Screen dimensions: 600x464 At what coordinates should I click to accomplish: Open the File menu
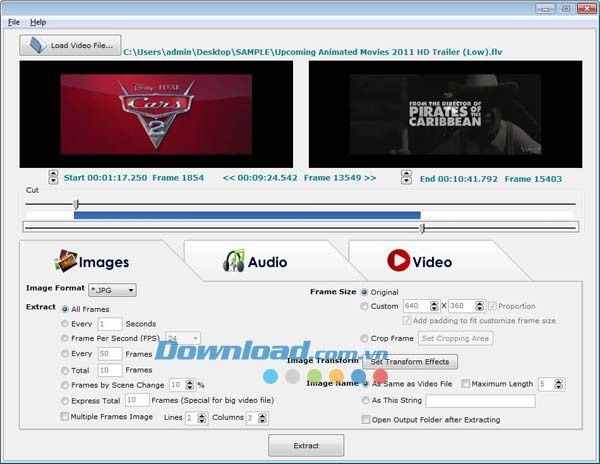coord(14,22)
